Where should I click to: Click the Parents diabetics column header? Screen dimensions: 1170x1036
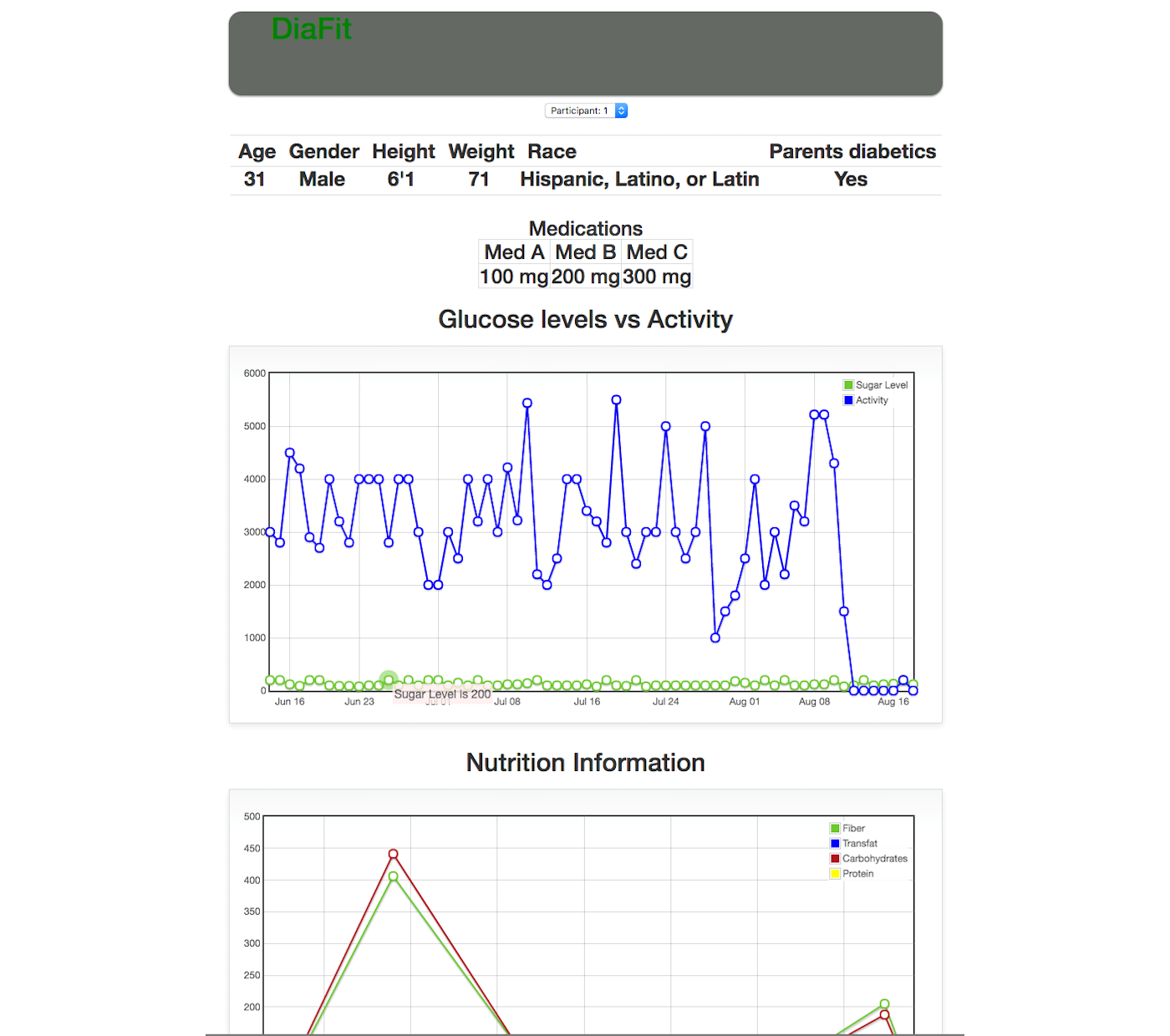pos(852,151)
